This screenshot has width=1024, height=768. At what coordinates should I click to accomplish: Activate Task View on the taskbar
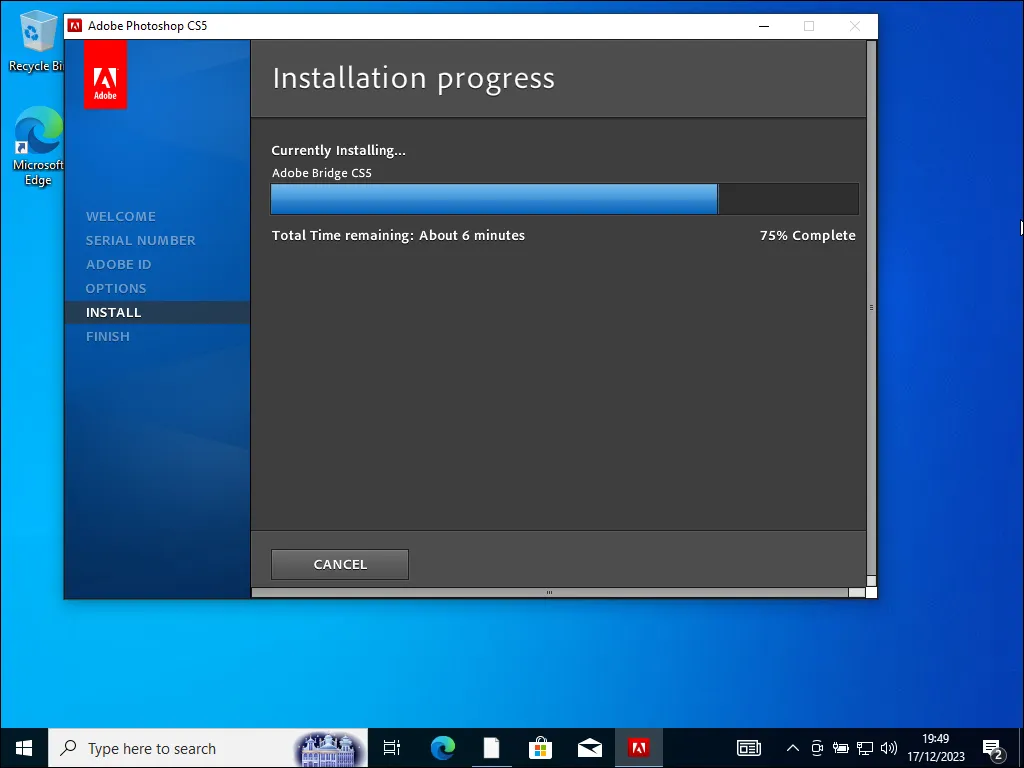(391, 747)
